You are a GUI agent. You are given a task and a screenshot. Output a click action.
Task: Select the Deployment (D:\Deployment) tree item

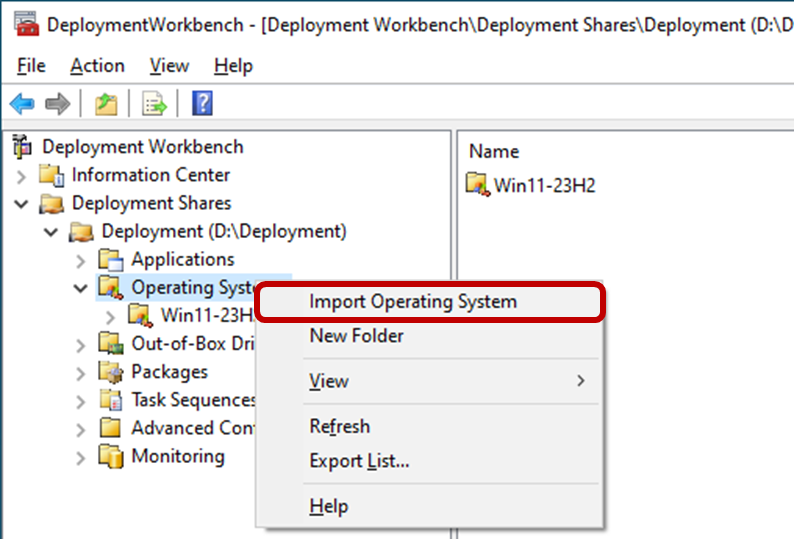point(223,232)
